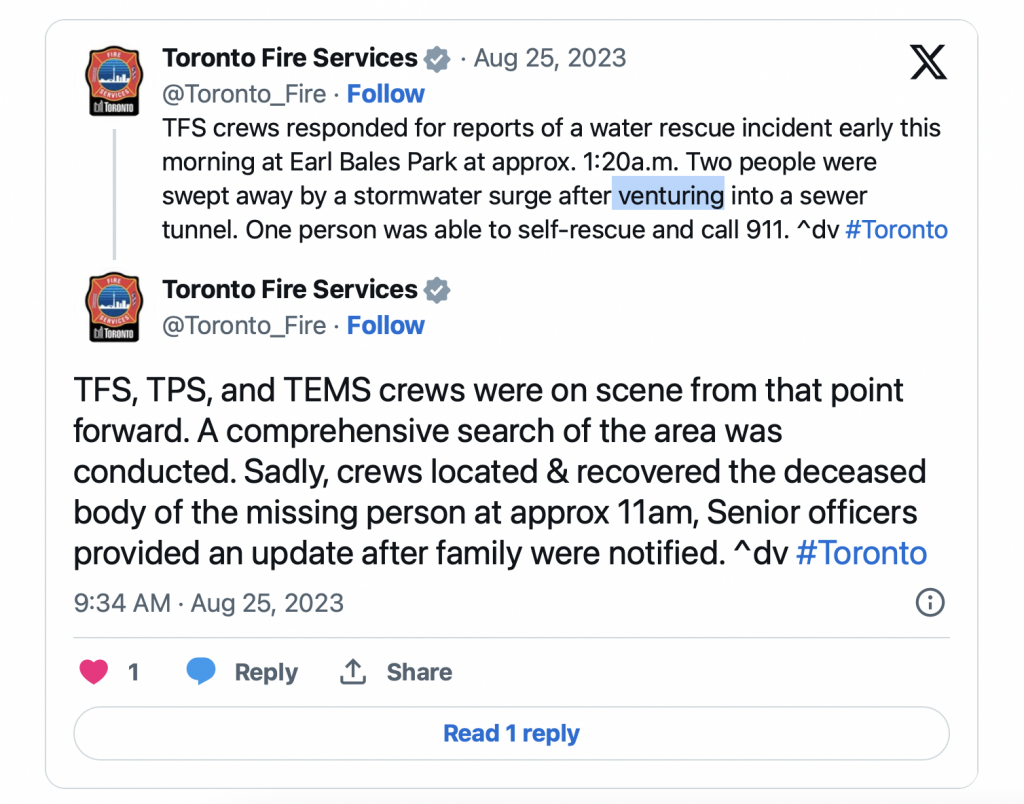Click the Read 1 reply button

(x=511, y=734)
